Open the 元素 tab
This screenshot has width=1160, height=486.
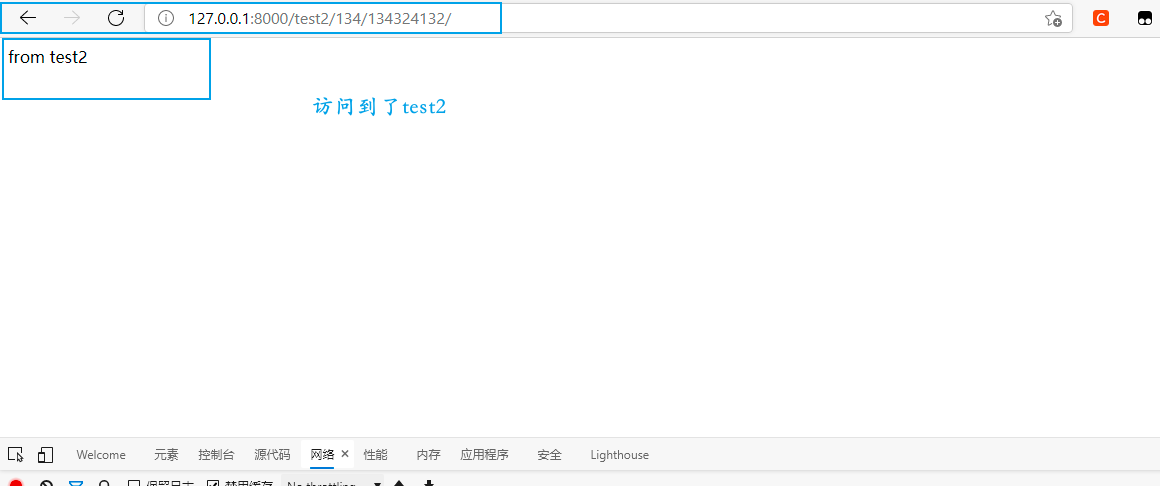166,455
